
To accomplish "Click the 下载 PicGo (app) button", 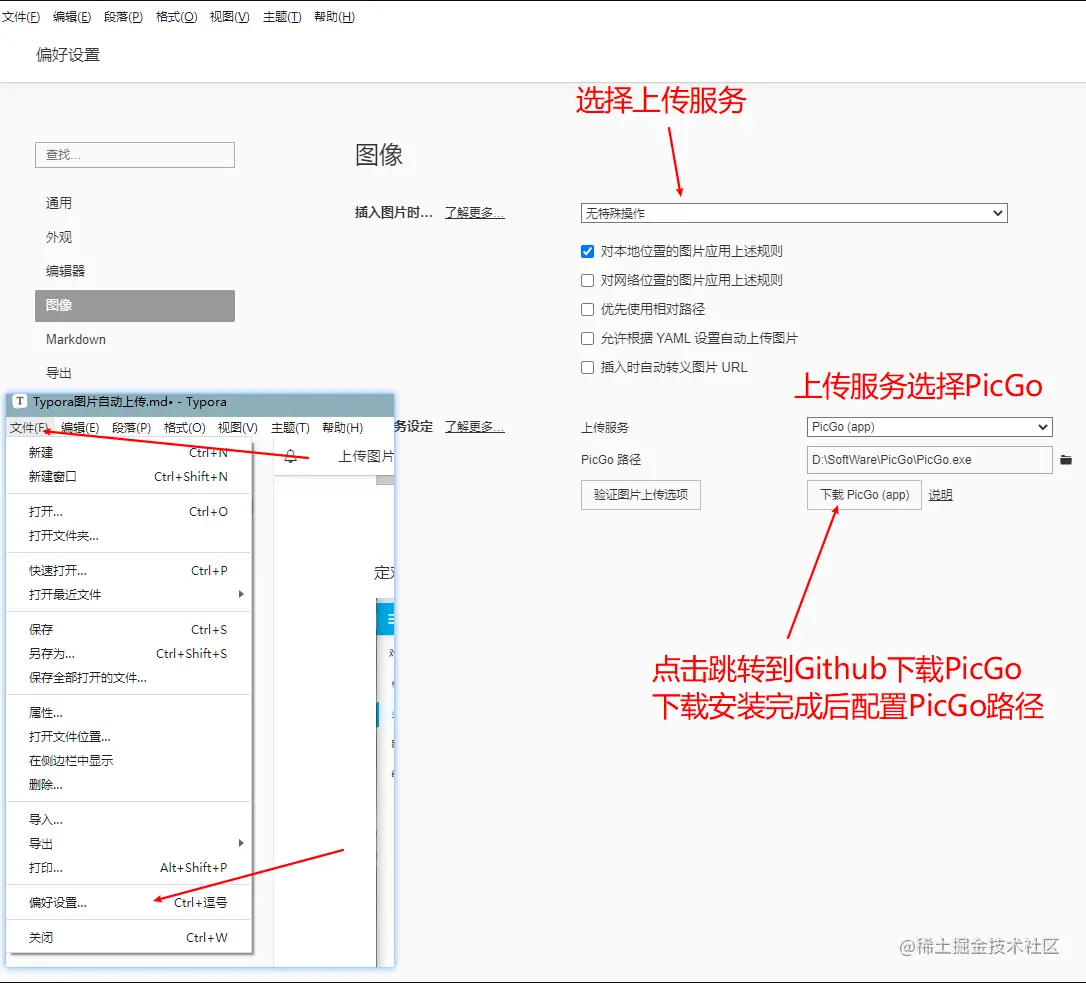I will coord(864,495).
